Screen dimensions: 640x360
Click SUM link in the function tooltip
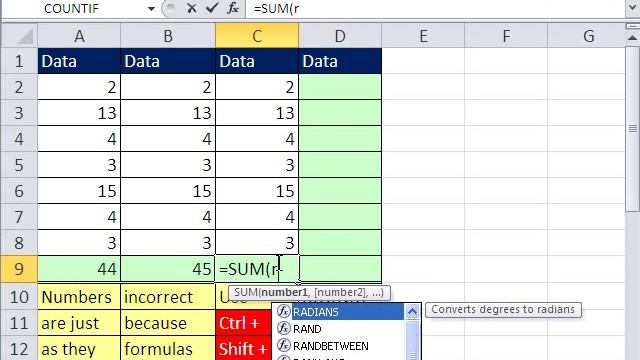click(246, 292)
